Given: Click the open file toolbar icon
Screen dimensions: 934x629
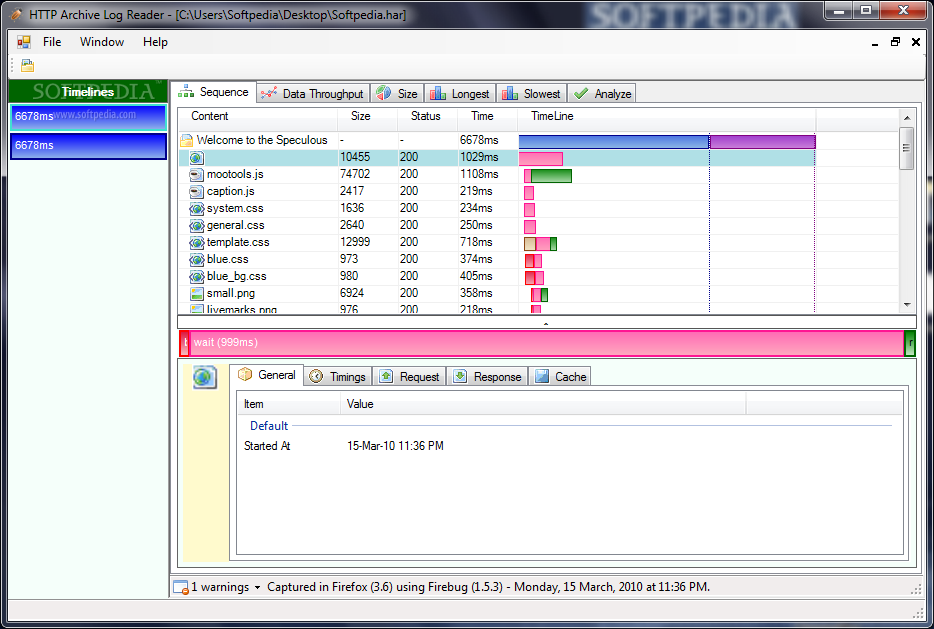Looking at the screenshot, I should point(27,66).
